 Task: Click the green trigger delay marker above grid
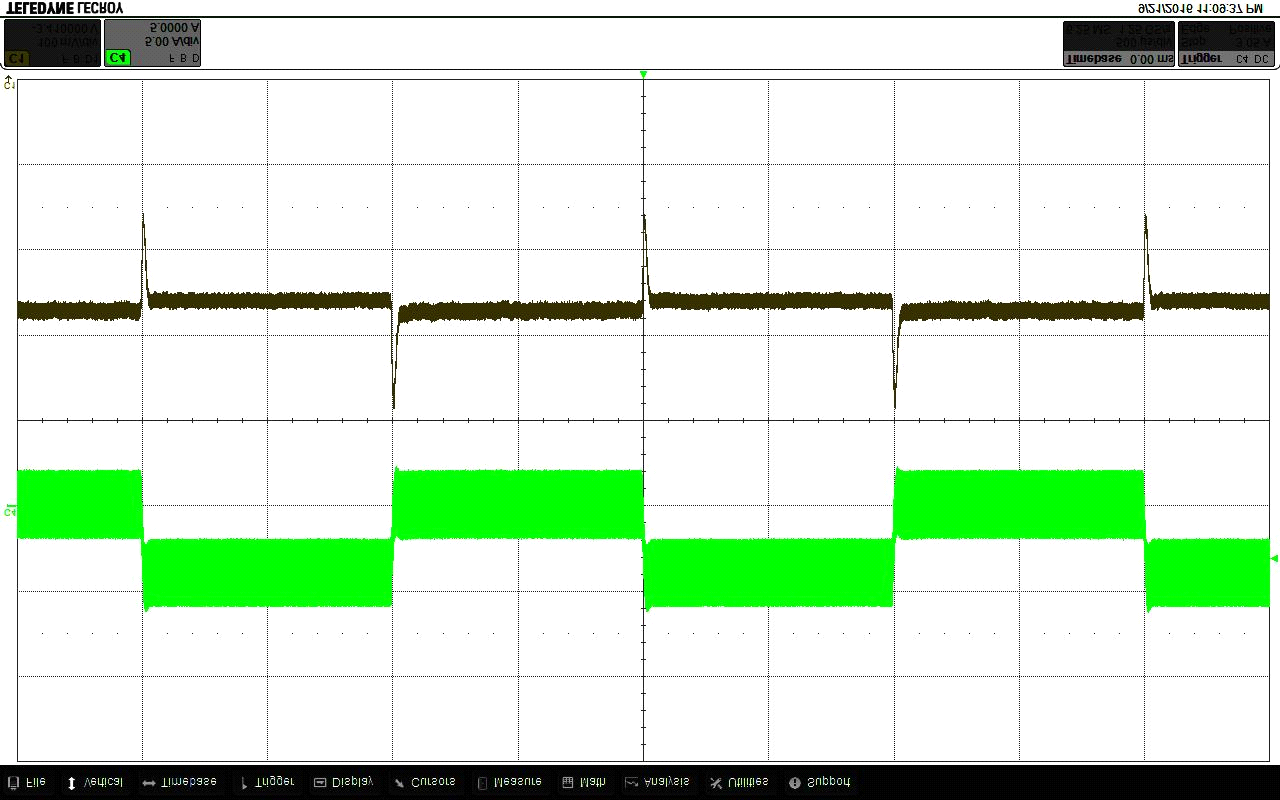643,75
